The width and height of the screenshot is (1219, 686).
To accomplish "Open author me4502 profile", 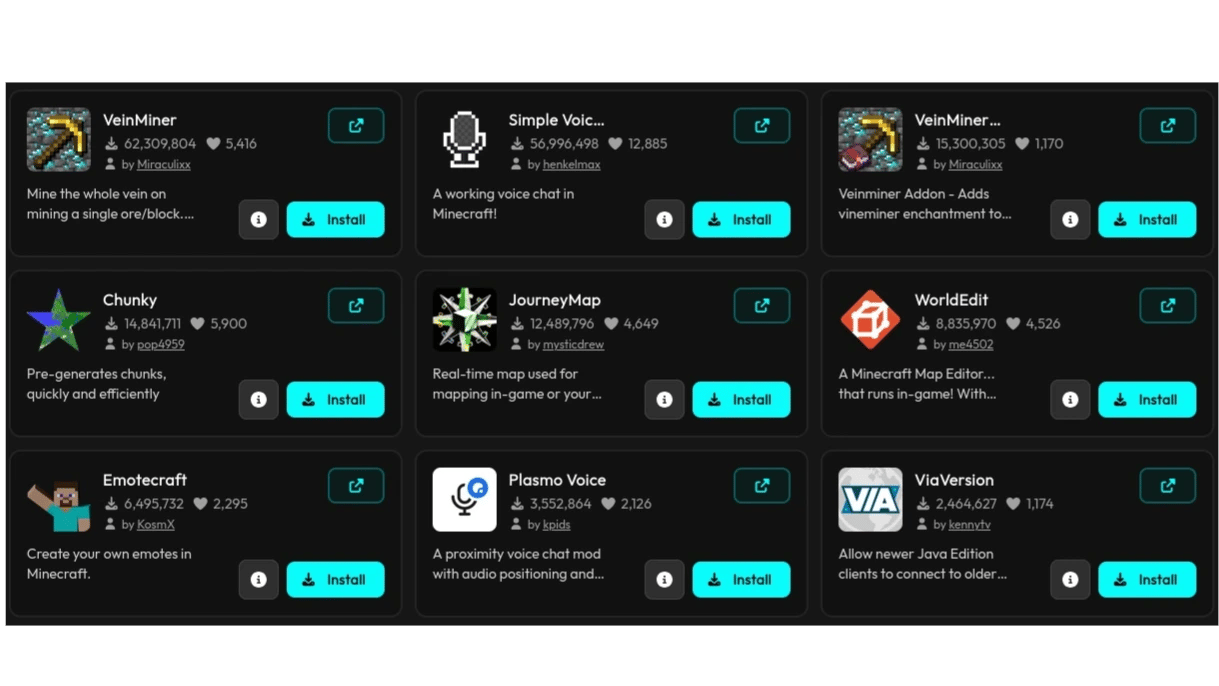I will pos(971,344).
